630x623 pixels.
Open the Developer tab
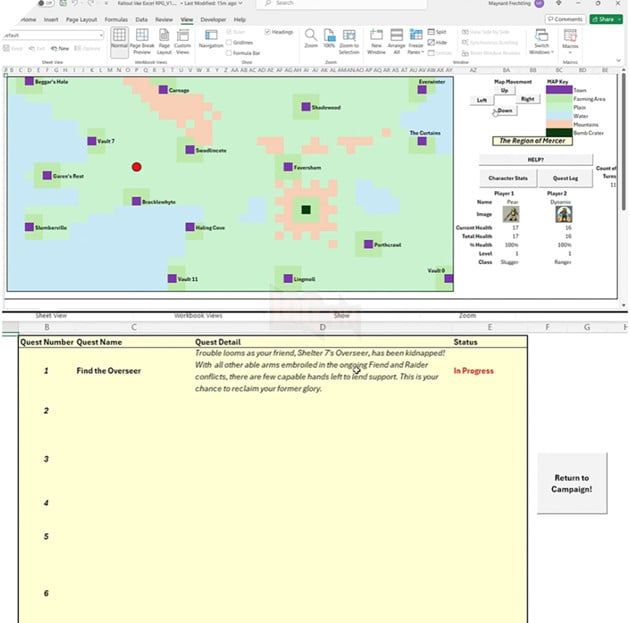[x=213, y=19]
